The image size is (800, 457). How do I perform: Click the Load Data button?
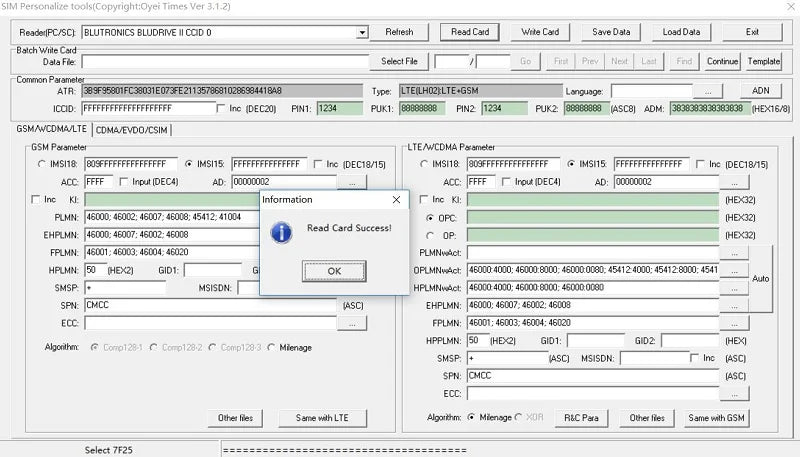pyautogui.click(x=681, y=32)
